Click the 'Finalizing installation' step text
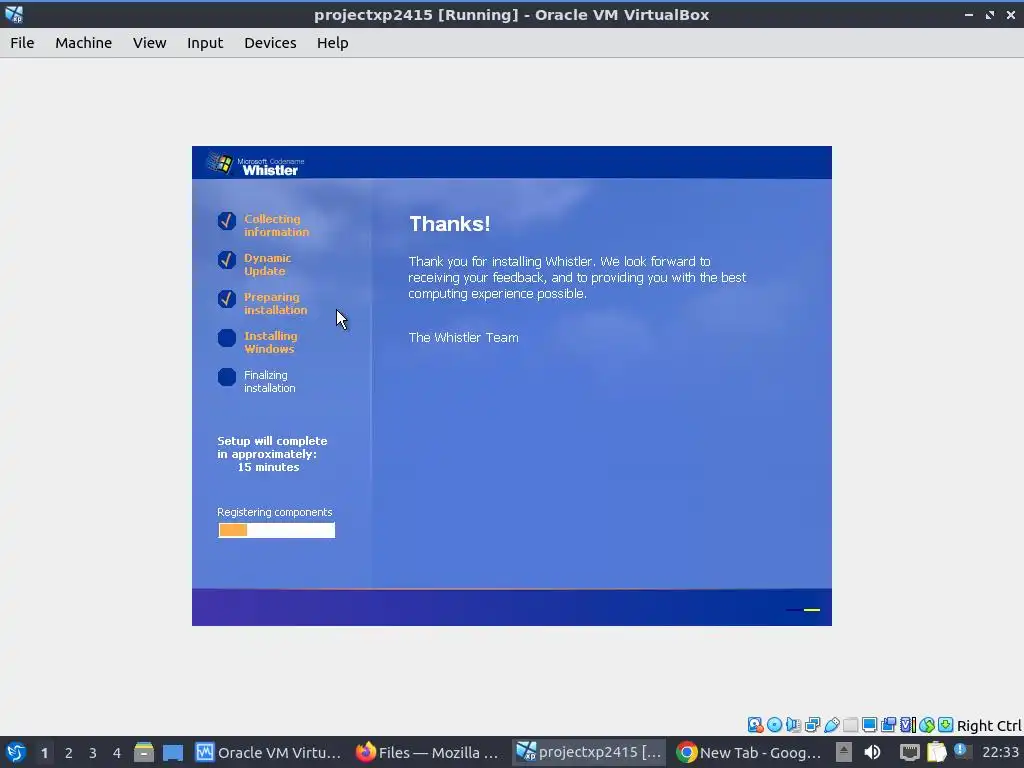Screen dimensions: 1024x768 tap(269, 381)
